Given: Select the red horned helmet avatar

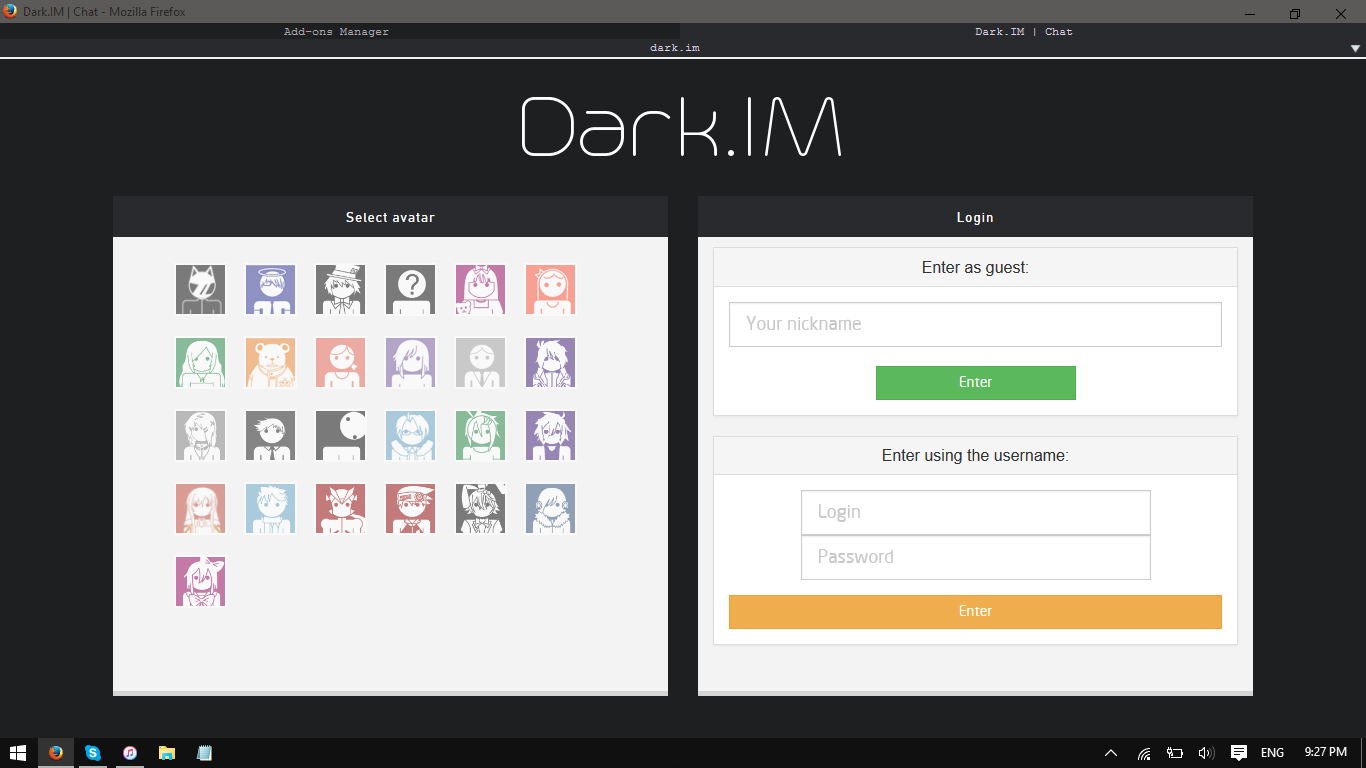Looking at the screenshot, I should pyautogui.click(x=340, y=508).
